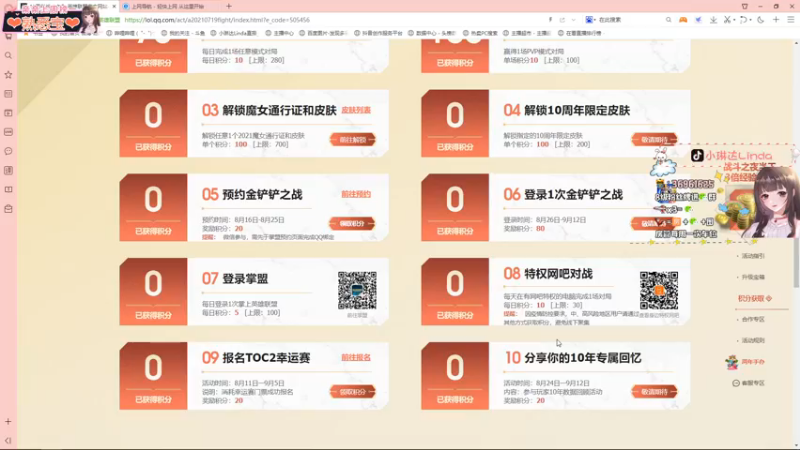Open favorites star in left sidebar
This screenshot has width=800, height=450.
pos(8,74)
